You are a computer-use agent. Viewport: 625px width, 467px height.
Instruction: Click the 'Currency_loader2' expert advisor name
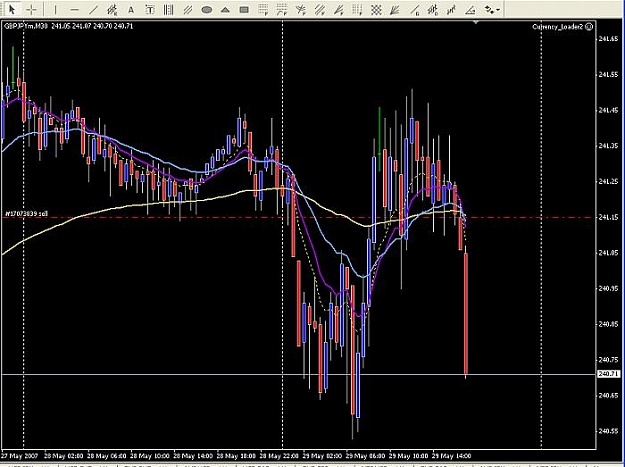pyautogui.click(x=558, y=27)
